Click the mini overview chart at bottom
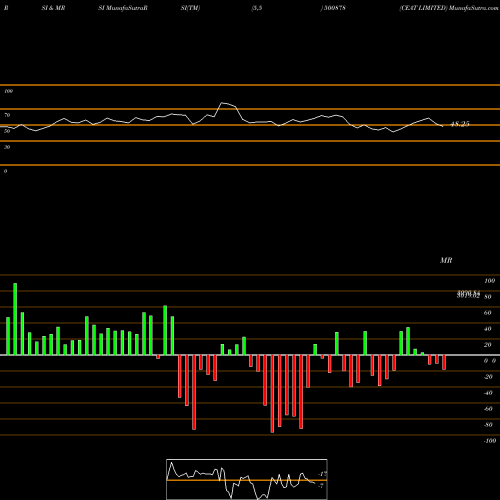The height and width of the screenshot is (500, 500). coord(247,479)
